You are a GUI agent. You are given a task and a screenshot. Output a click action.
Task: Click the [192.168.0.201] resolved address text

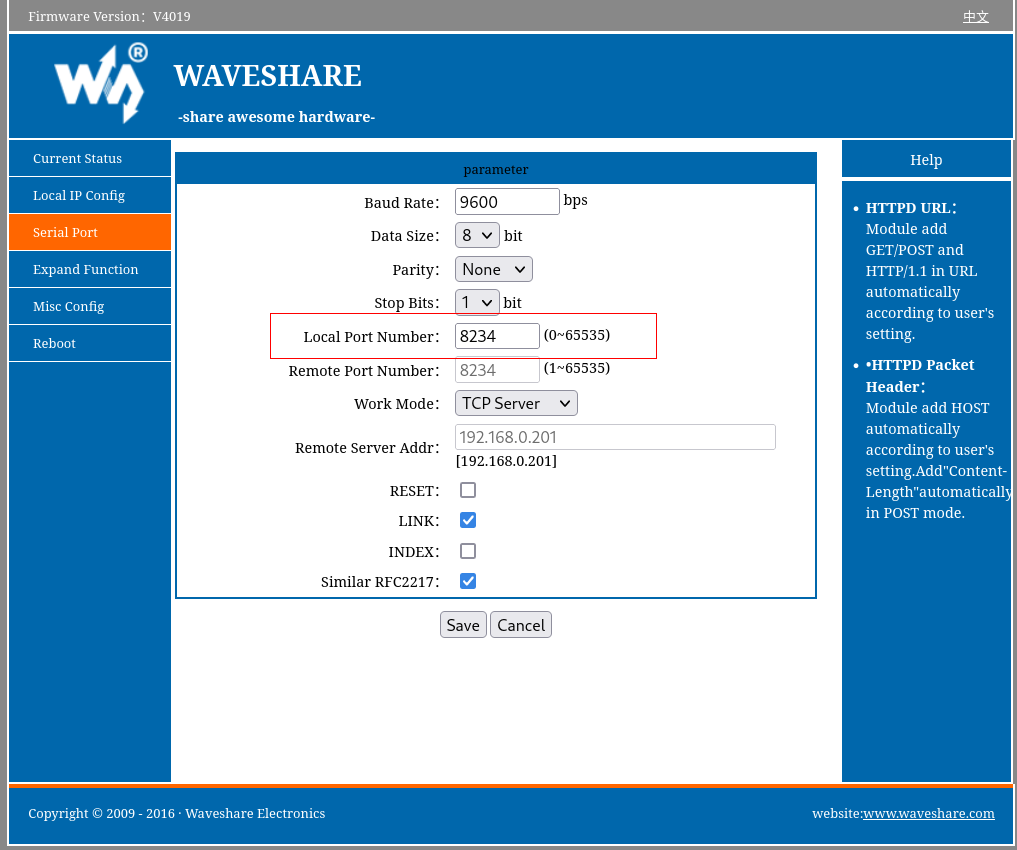[x=507, y=461]
